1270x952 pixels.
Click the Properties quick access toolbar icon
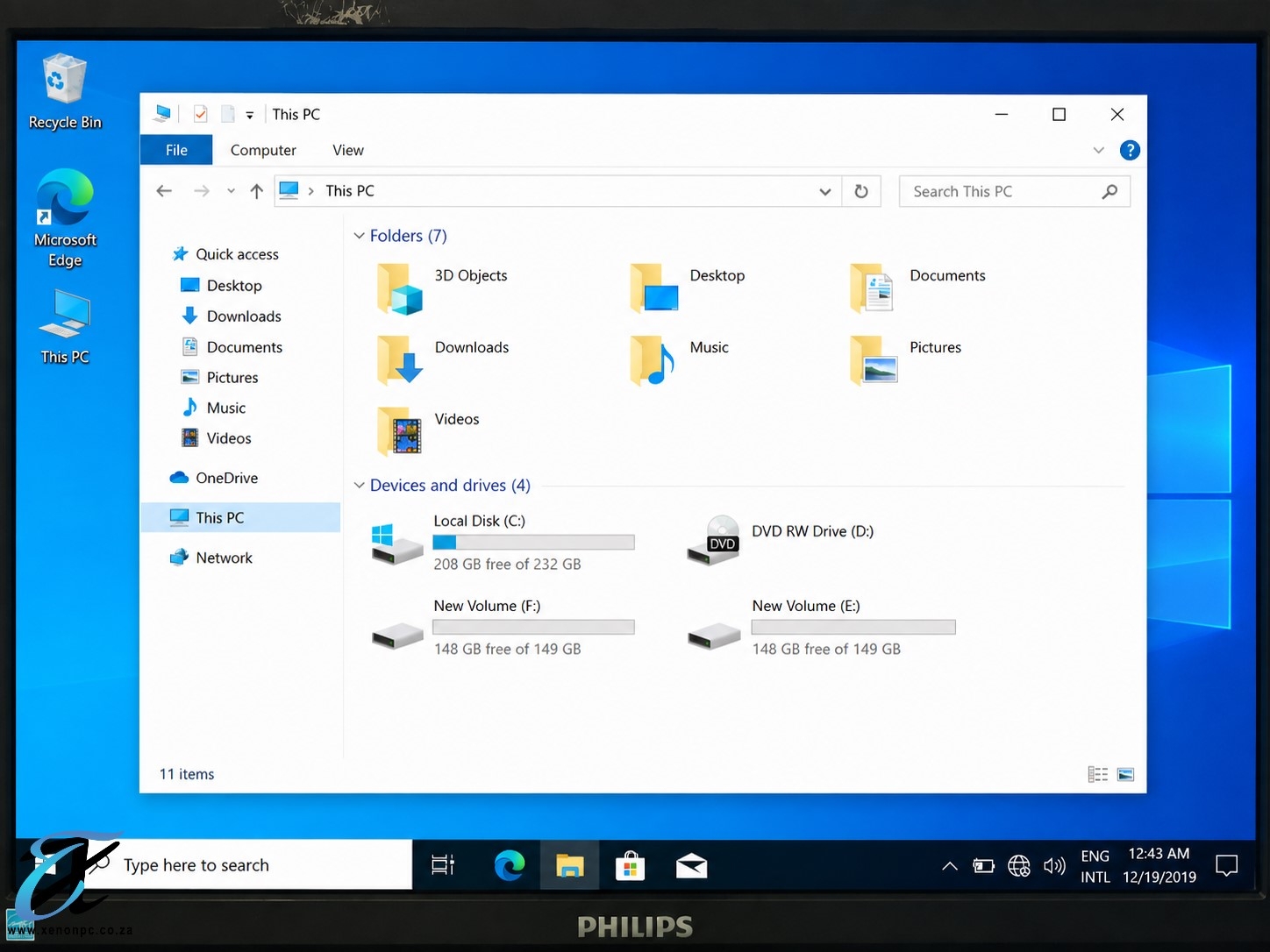point(201,114)
